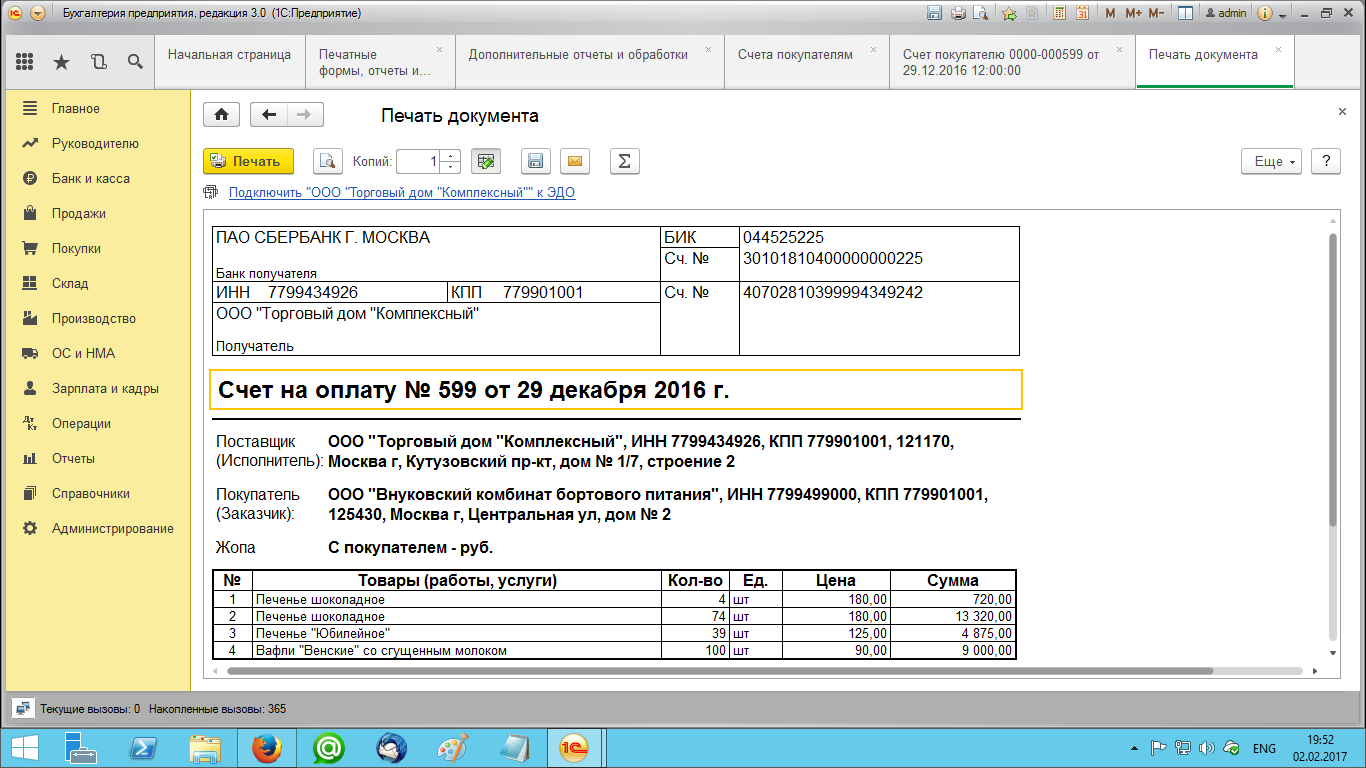Open the calendar icon in title bar

pos(1082,14)
